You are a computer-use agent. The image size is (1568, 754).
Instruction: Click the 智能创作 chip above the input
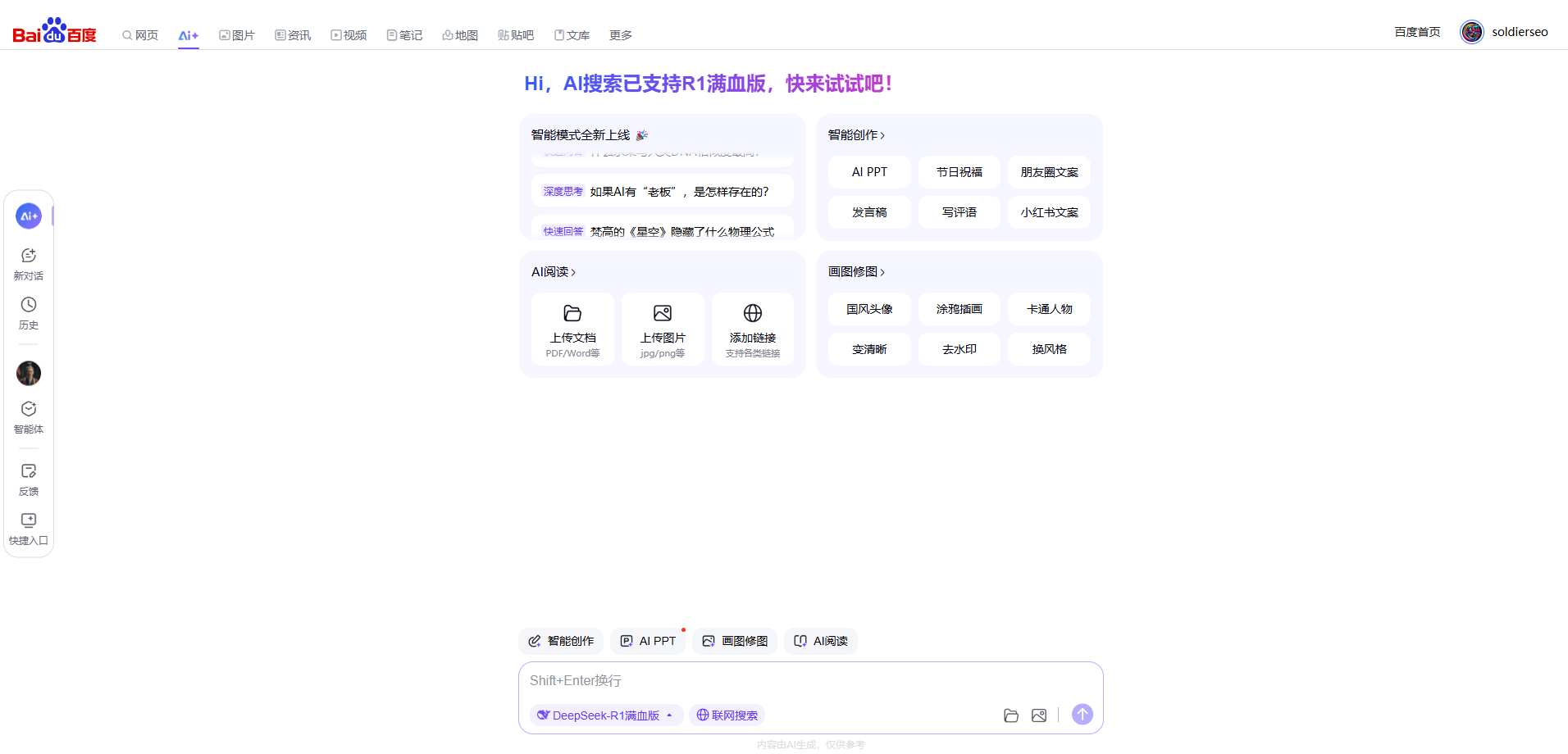pyautogui.click(x=561, y=641)
